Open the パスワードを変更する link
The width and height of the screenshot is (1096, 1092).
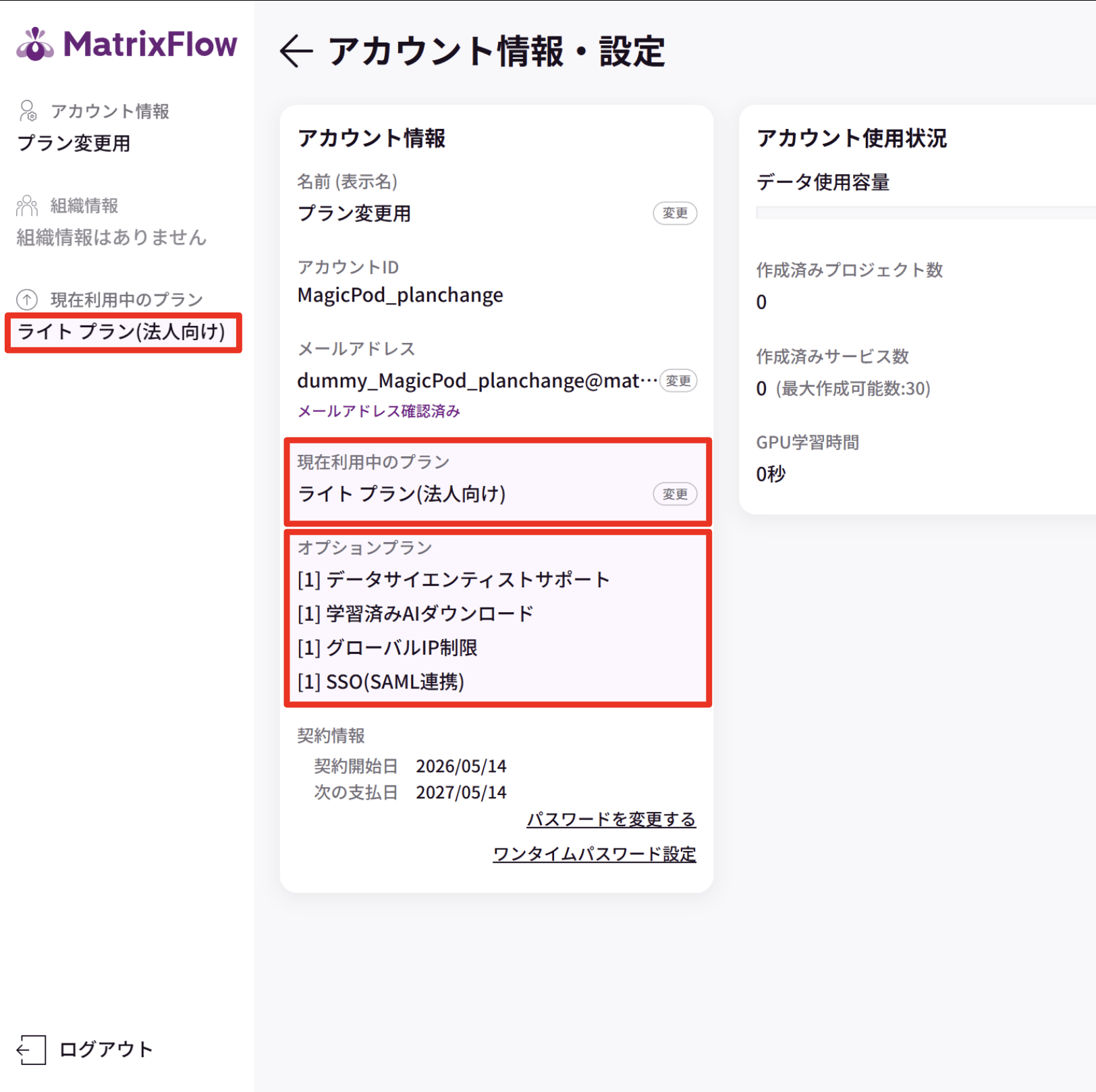[x=611, y=819]
